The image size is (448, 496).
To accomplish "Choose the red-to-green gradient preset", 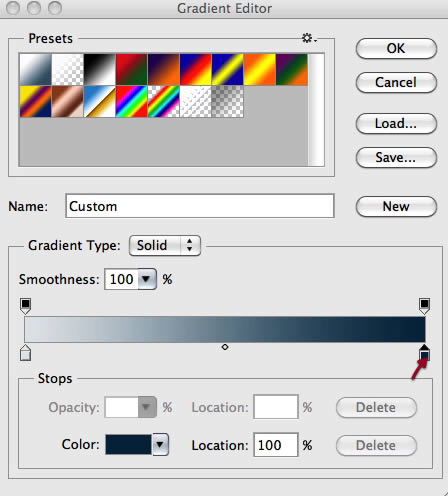I will pos(131,70).
